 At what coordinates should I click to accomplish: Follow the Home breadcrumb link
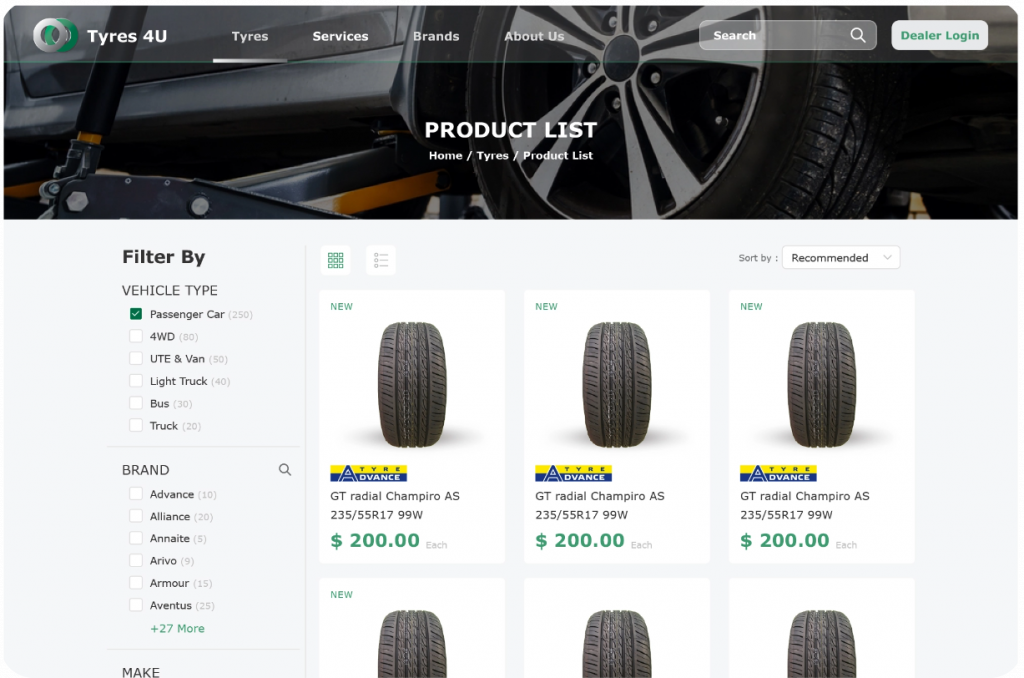click(445, 155)
